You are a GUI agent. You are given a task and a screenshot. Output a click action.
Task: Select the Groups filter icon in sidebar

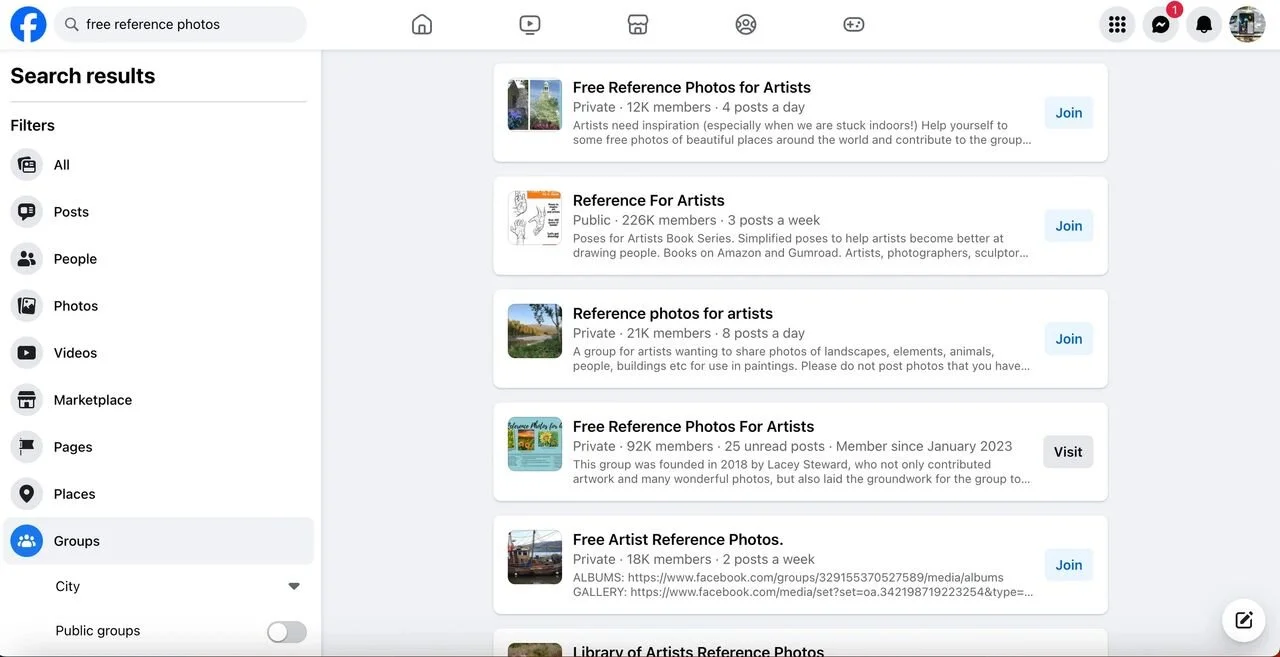tap(27, 541)
